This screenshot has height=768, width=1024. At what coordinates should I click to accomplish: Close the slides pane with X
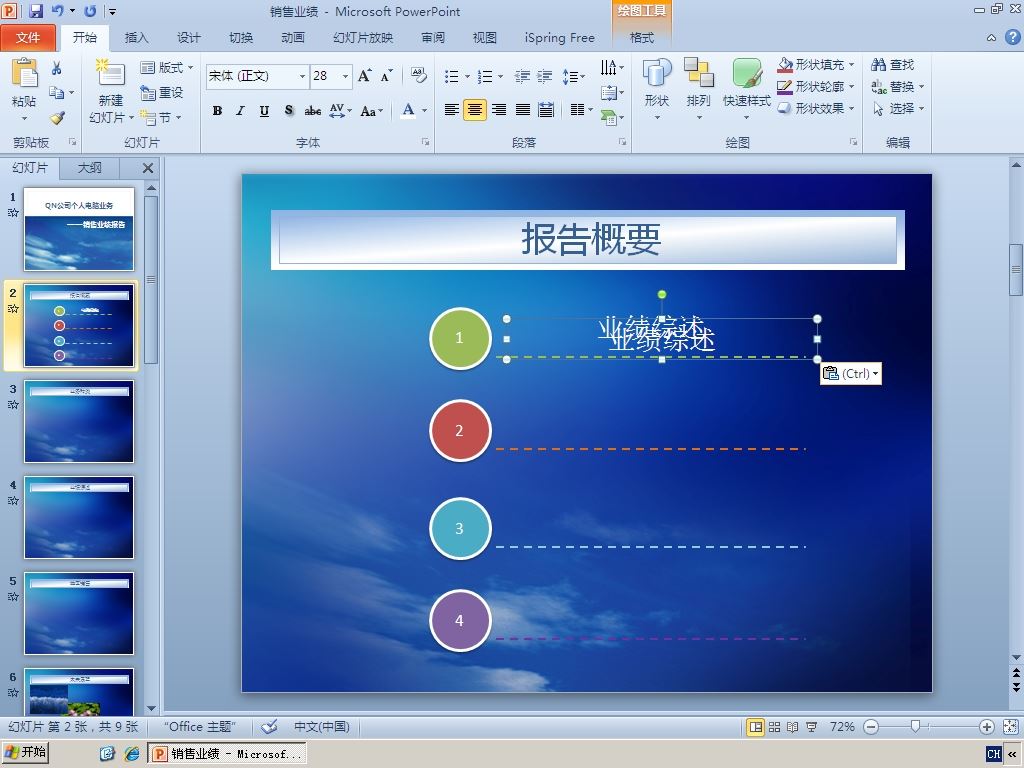click(x=148, y=168)
